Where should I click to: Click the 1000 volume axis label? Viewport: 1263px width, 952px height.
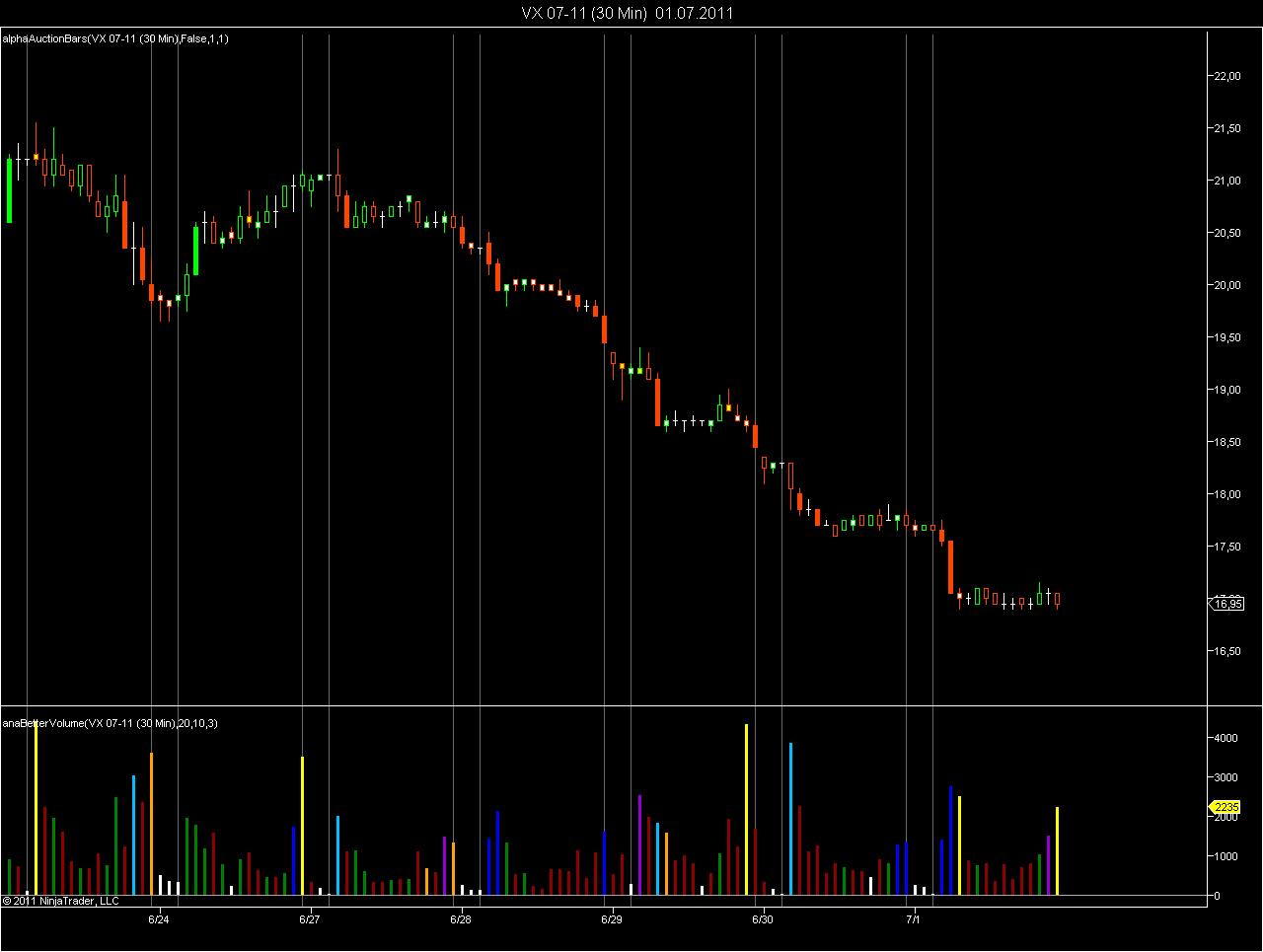pos(1226,856)
